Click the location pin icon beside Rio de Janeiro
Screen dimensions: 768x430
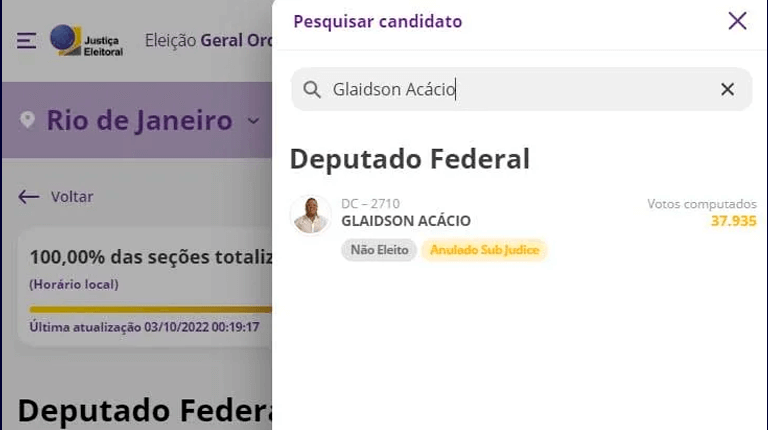pyautogui.click(x=27, y=120)
